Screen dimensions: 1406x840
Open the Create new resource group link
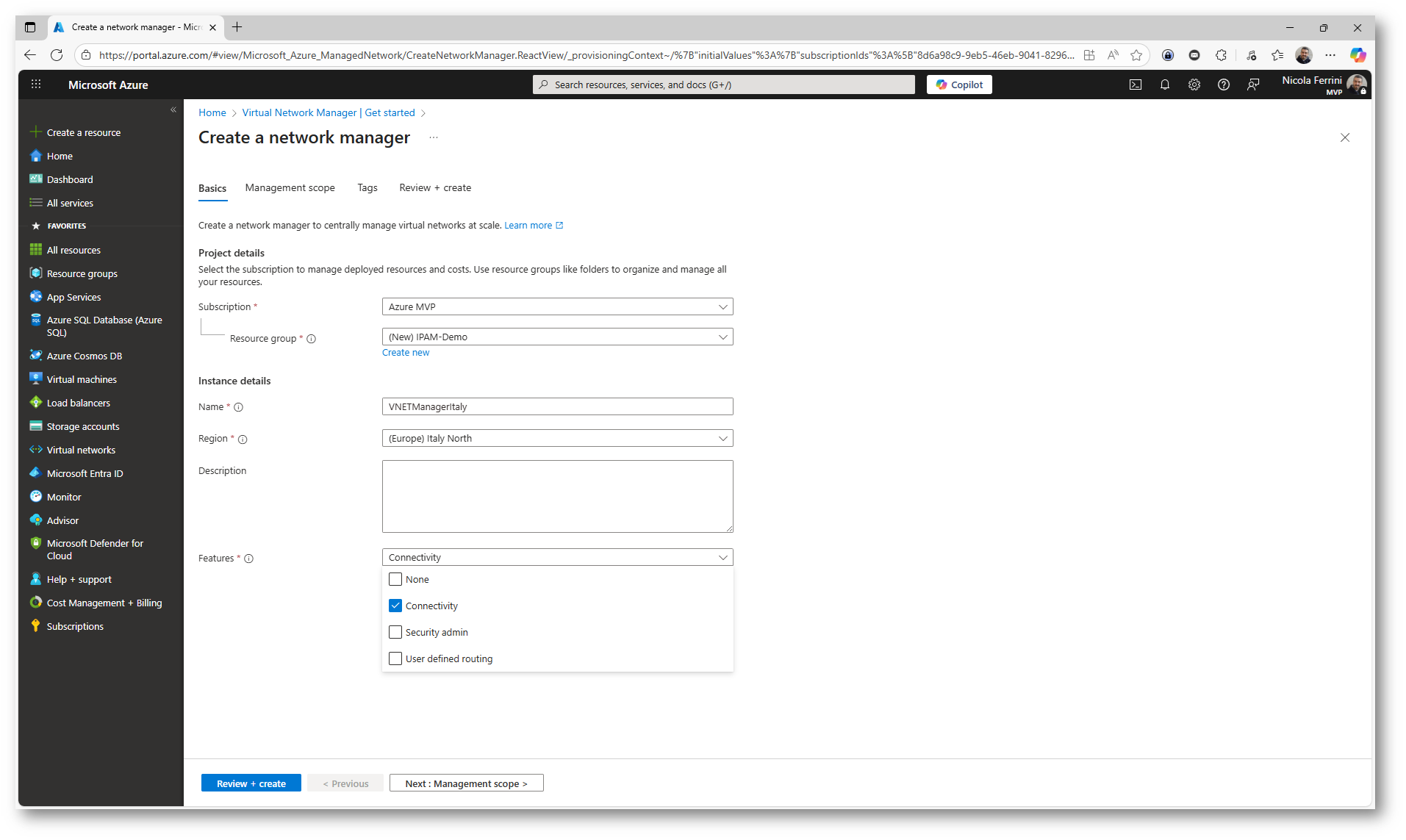[405, 352]
